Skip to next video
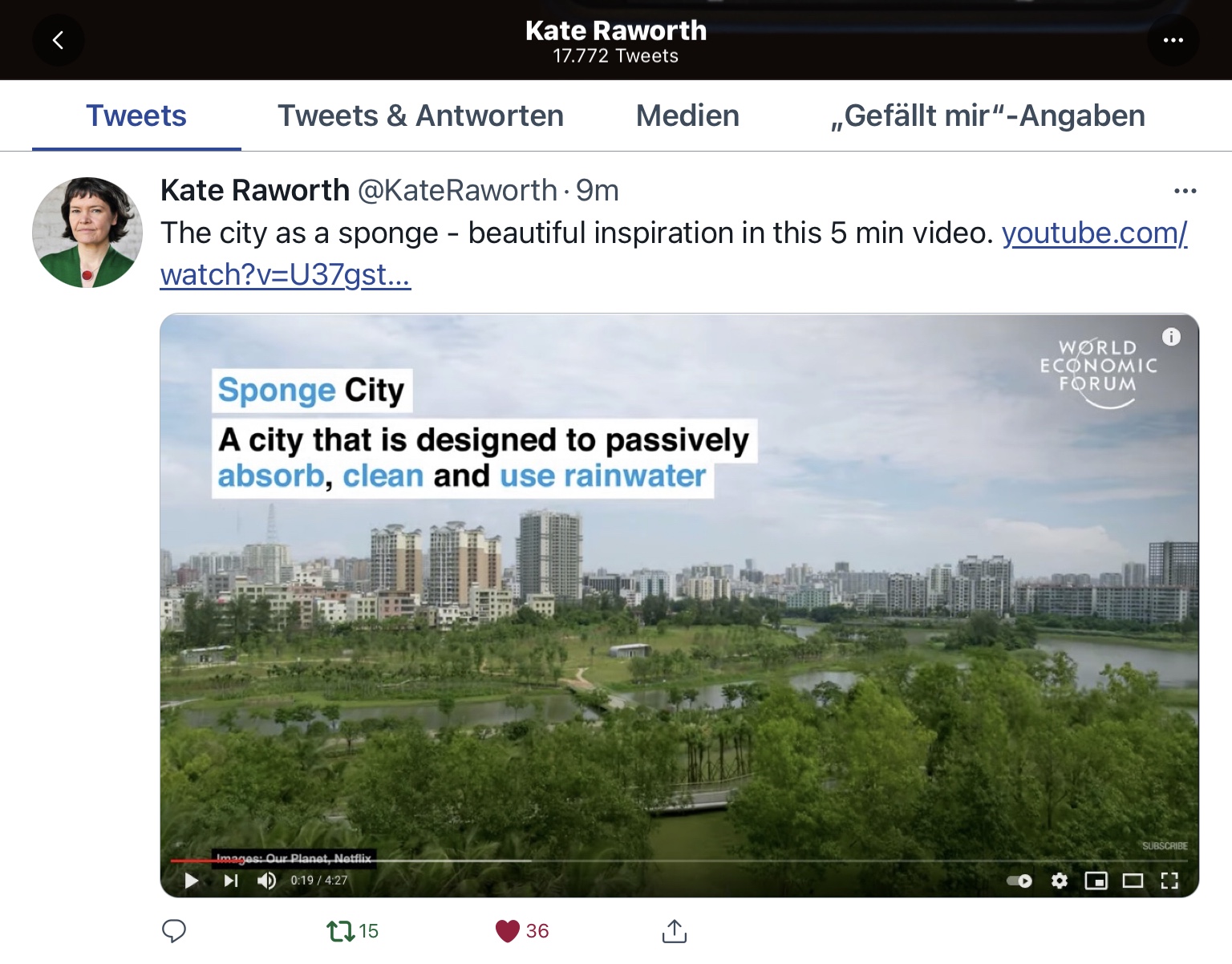Viewport: 1232px width, 964px height. (x=231, y=881)
